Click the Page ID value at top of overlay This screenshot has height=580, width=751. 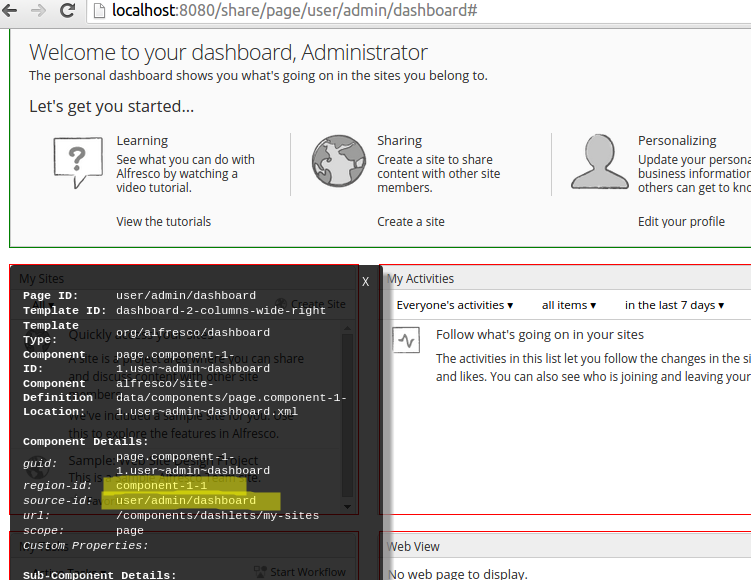(186, 296)
